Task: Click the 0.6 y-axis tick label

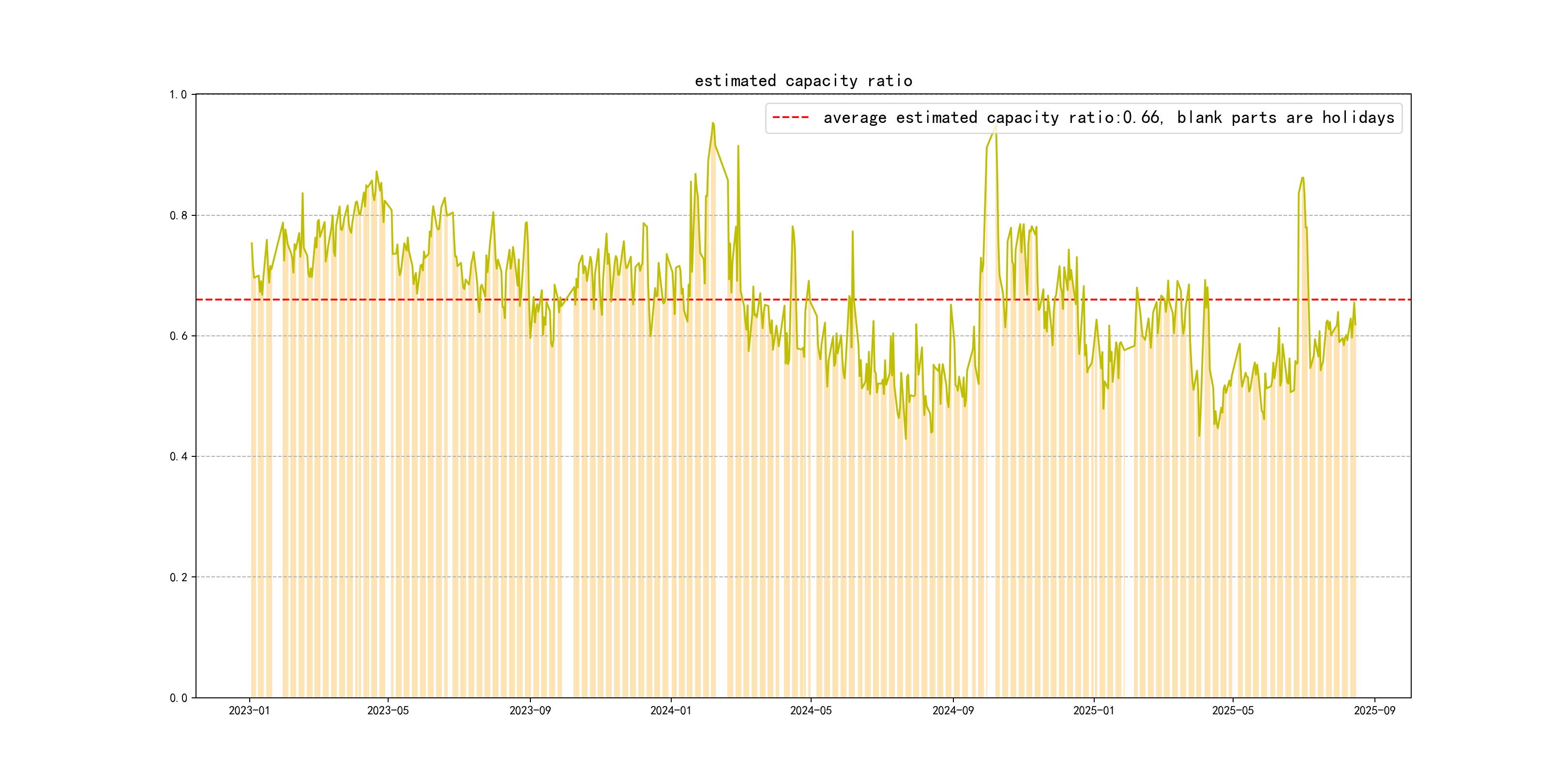Action: pyautogui.click(x=178, y=336)
